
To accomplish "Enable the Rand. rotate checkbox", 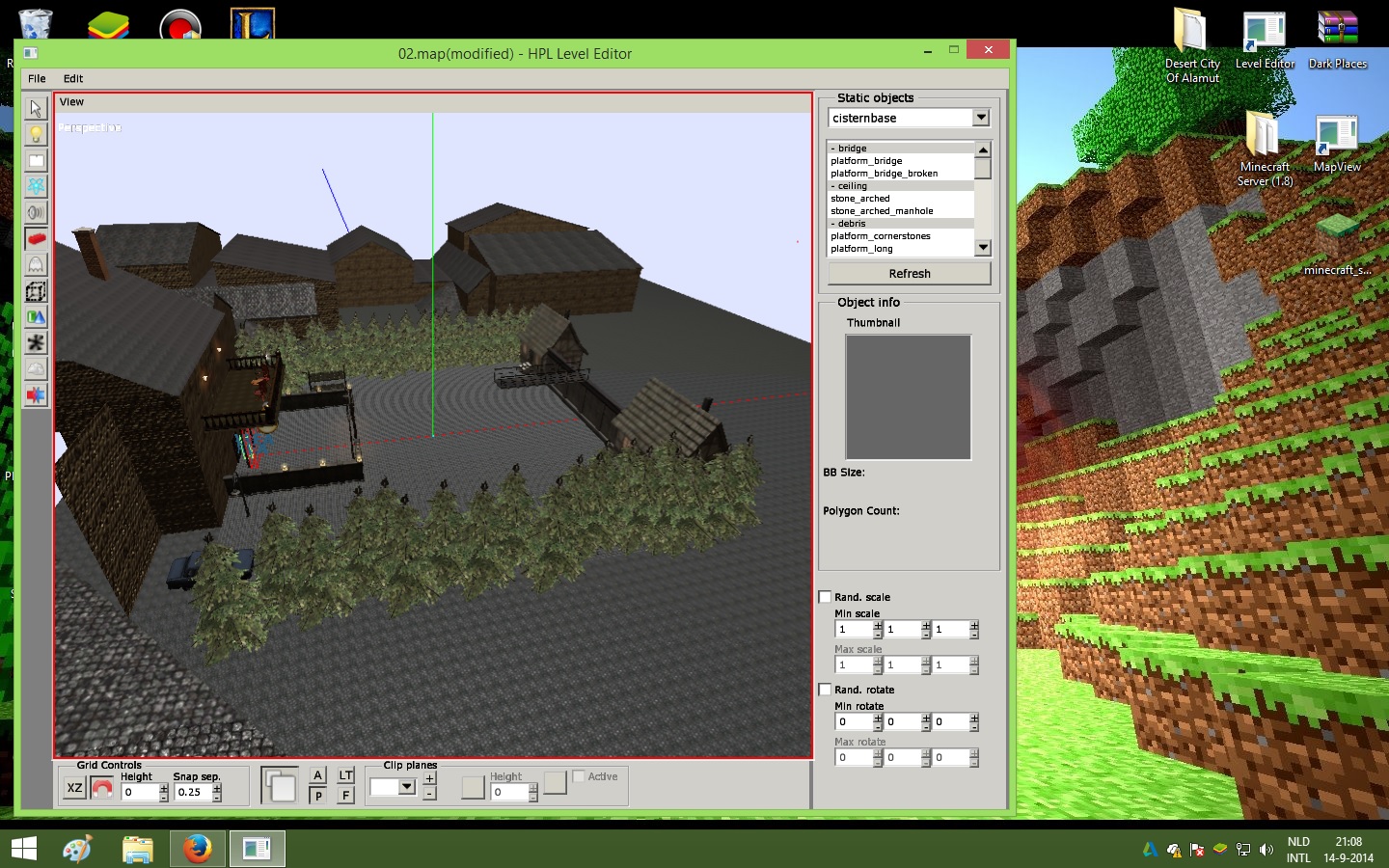I will click(x=825, y=690).
